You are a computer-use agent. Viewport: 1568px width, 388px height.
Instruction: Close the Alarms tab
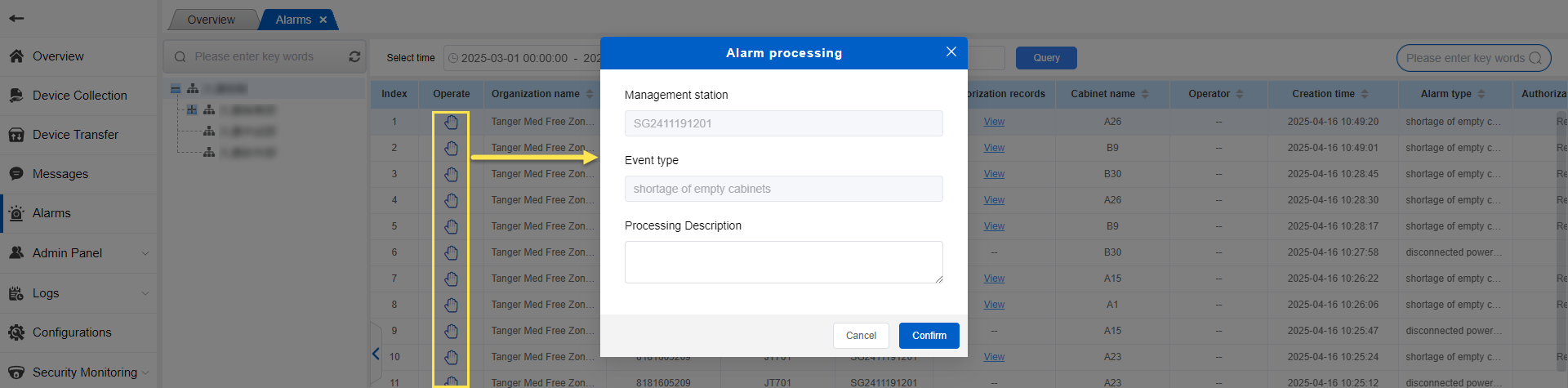tap(323, 20)
